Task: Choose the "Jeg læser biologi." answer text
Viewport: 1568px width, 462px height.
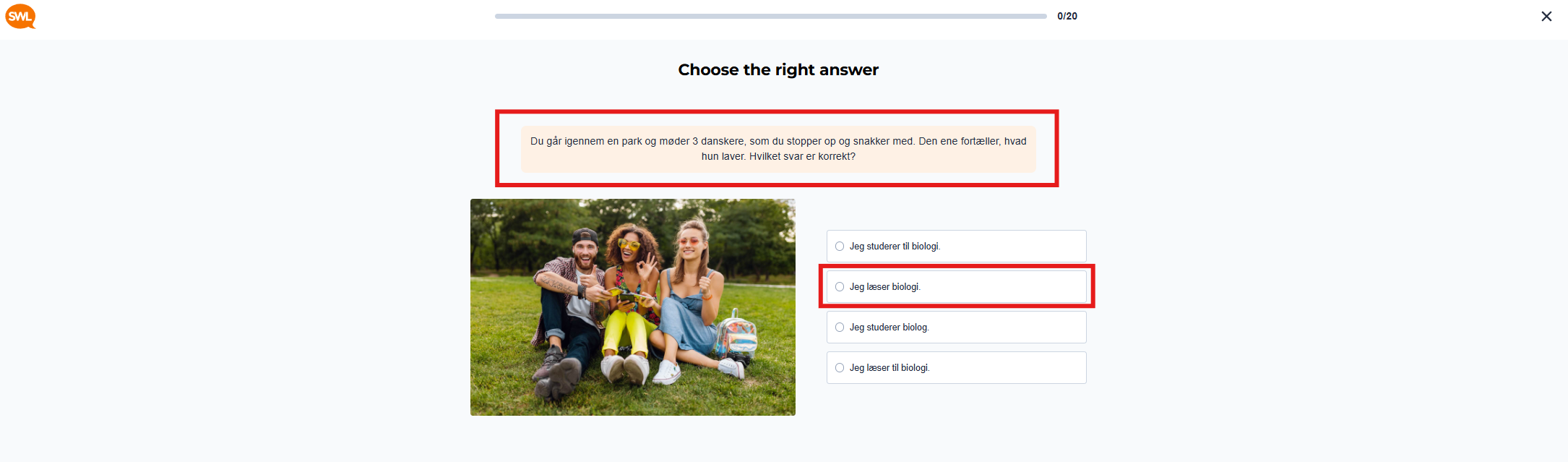Action: [x=884, y=287]
